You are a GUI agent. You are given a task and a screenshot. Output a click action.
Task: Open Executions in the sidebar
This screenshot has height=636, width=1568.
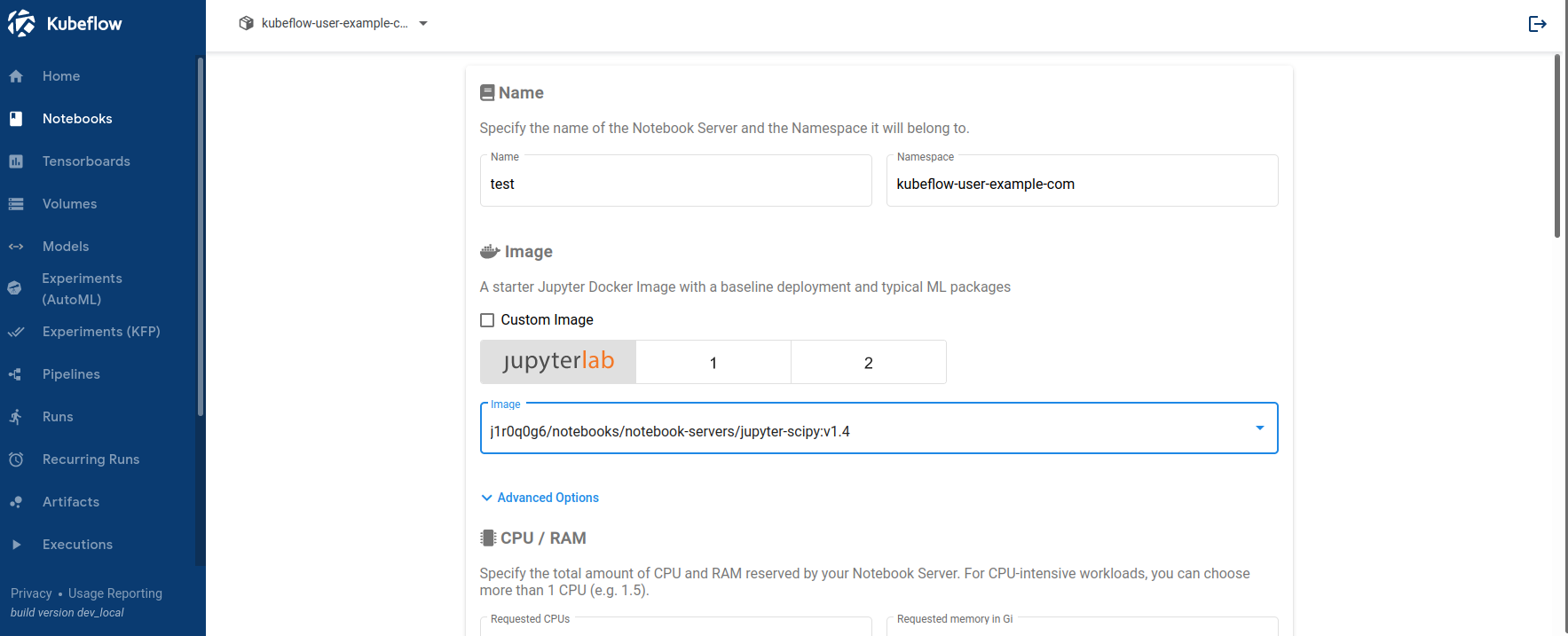[x=77, y=545]
